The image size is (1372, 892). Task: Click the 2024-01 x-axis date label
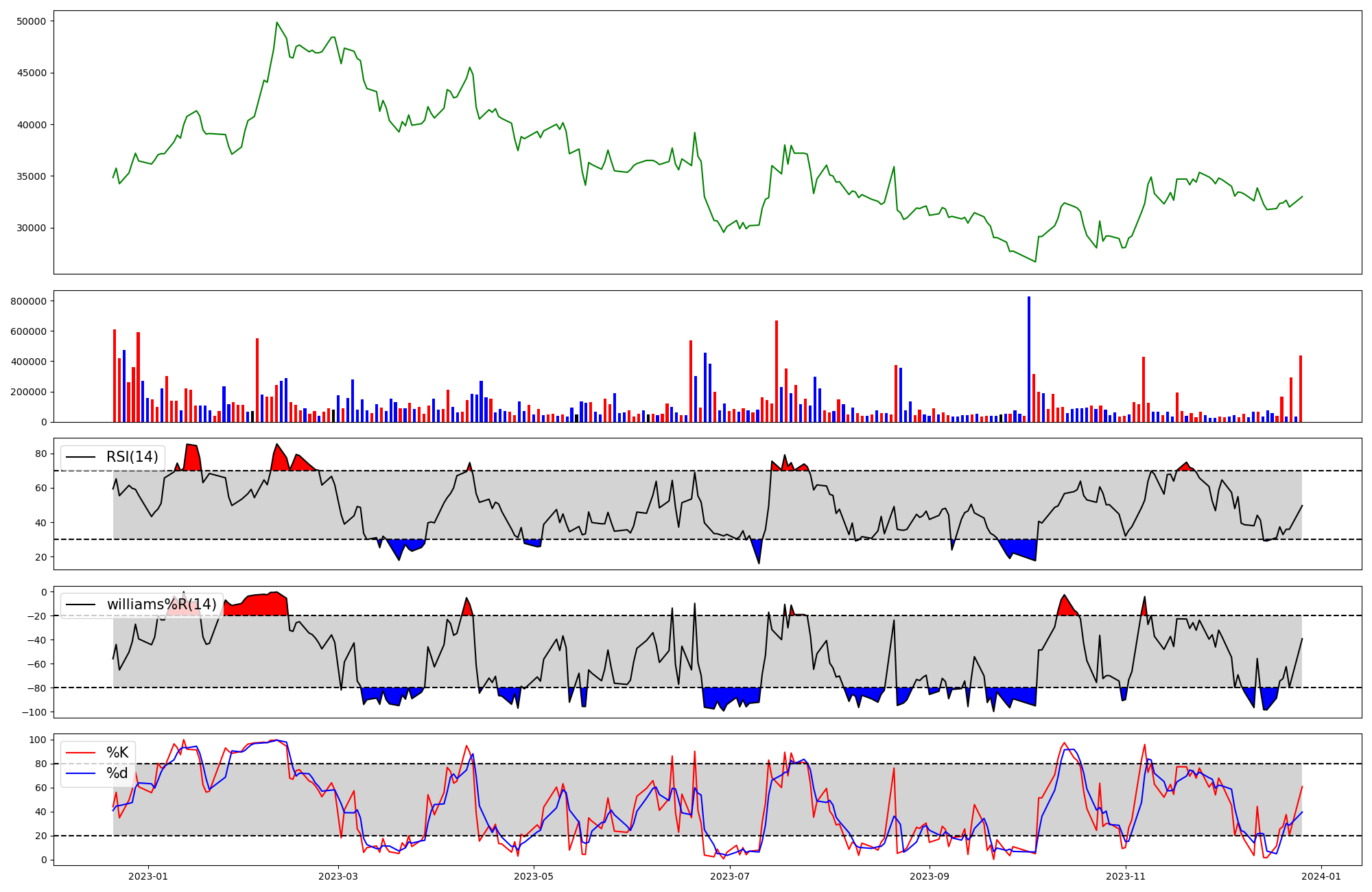(1321, 876)
